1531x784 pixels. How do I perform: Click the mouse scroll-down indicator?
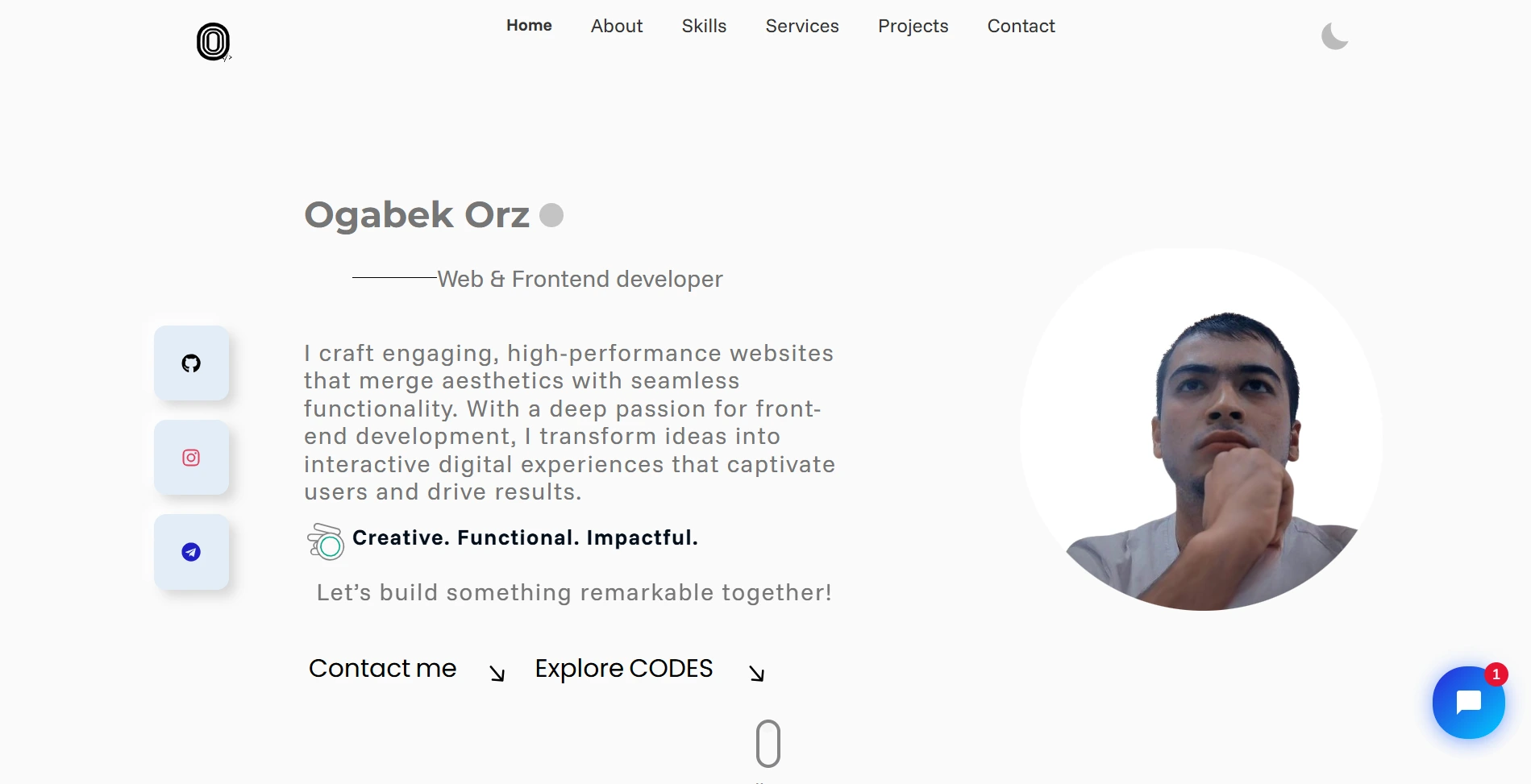tap(768, 743)
